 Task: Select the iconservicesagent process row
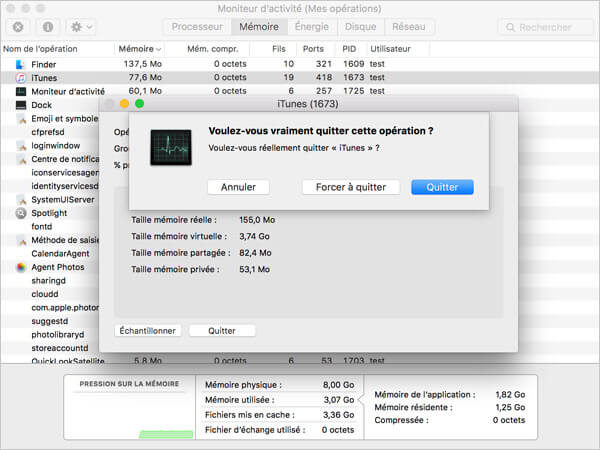pos(50,173)
